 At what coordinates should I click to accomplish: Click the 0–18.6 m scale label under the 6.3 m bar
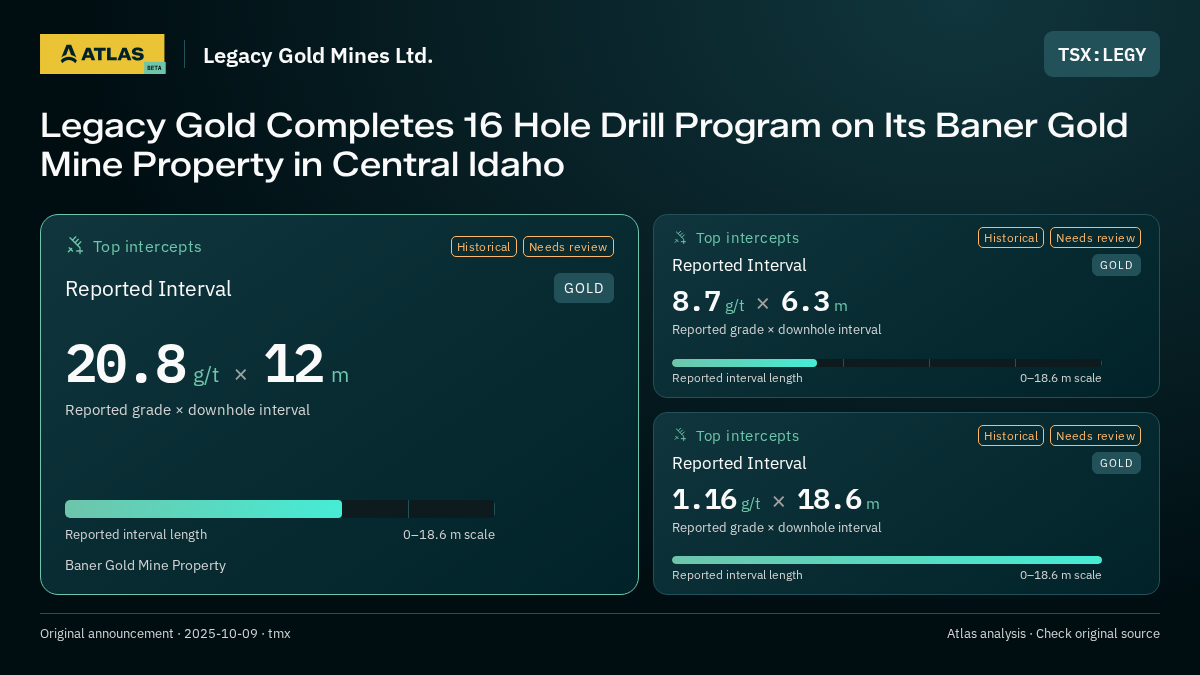coord(1061,378)
